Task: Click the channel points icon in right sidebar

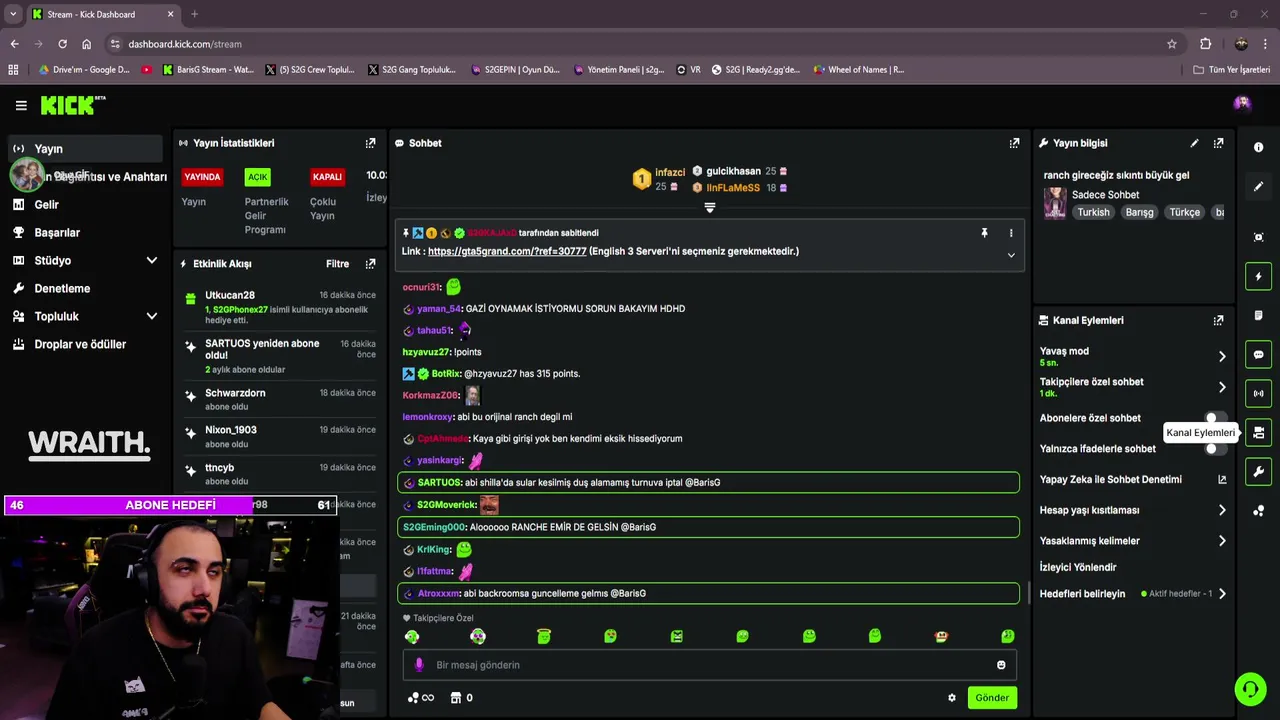Action: pos(1258,511)
